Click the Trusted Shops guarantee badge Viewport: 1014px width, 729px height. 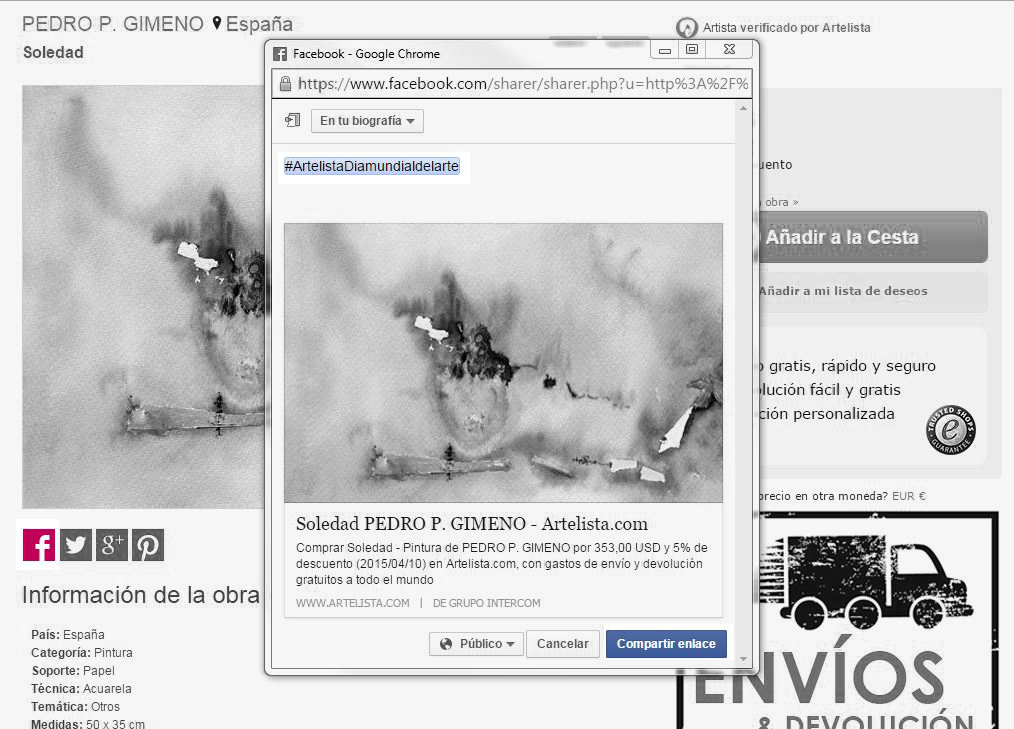(x=950, y=430)
